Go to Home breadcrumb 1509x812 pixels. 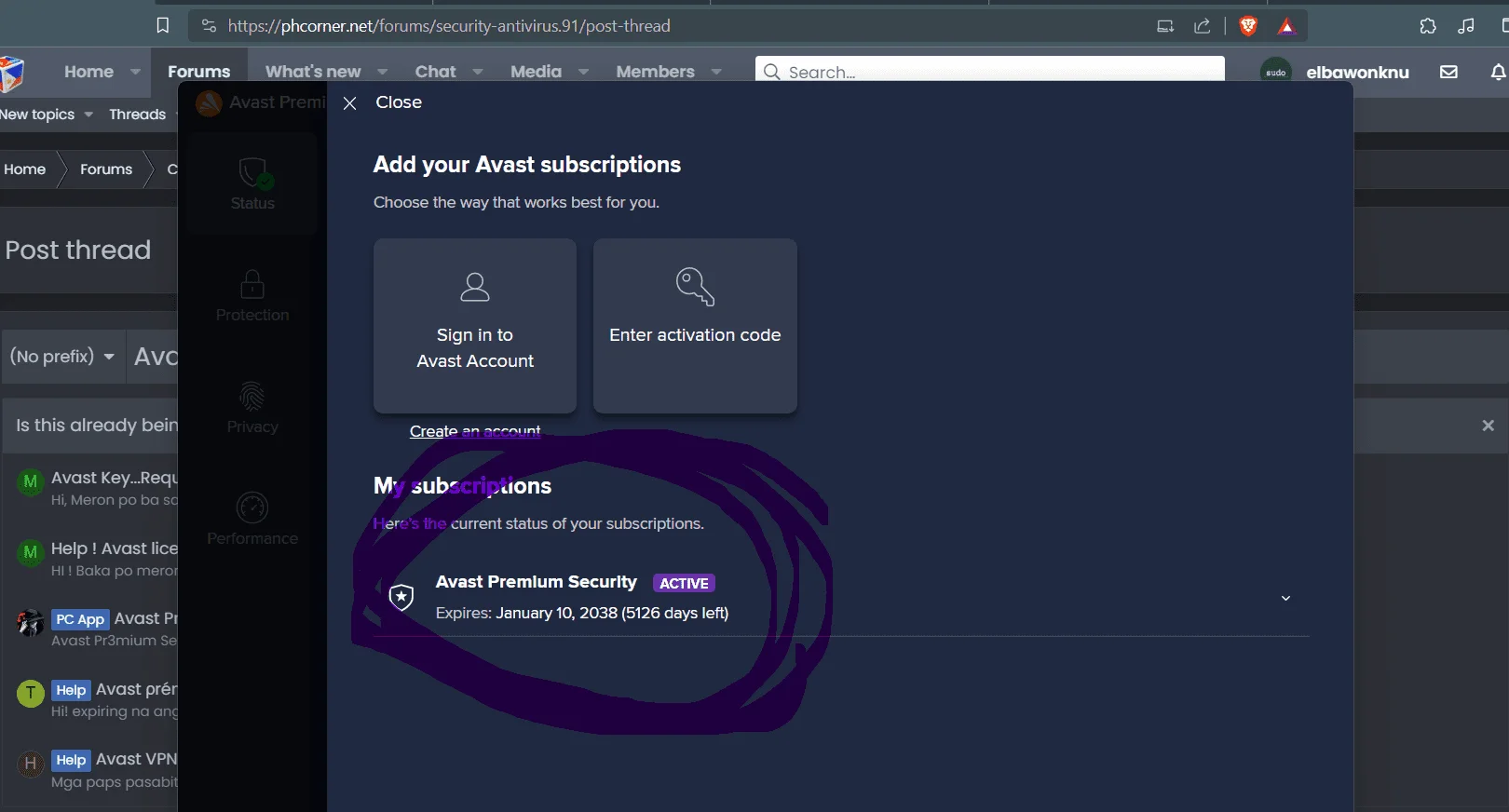click(24, 169)
